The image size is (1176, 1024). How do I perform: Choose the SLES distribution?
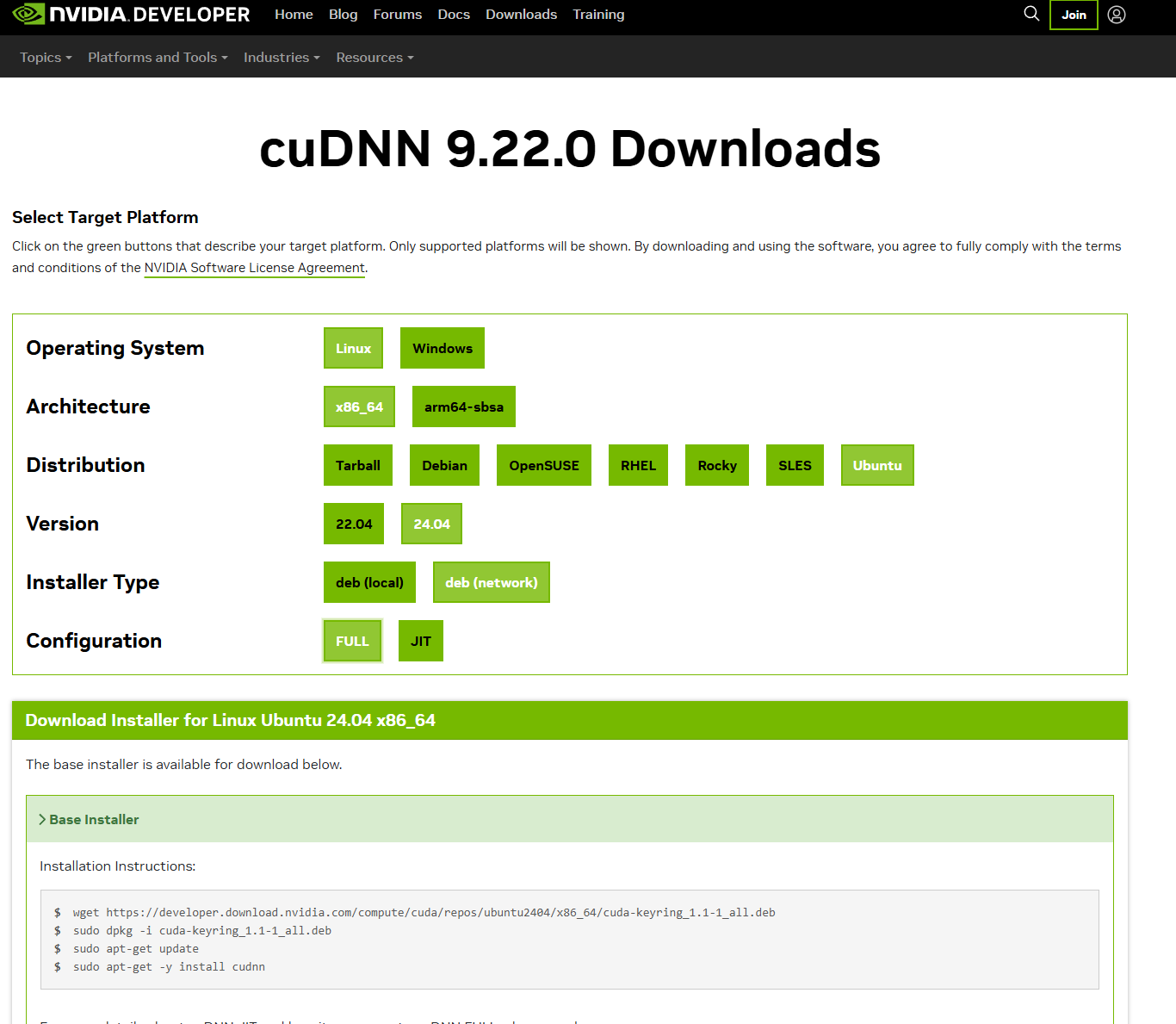[795, 465]
